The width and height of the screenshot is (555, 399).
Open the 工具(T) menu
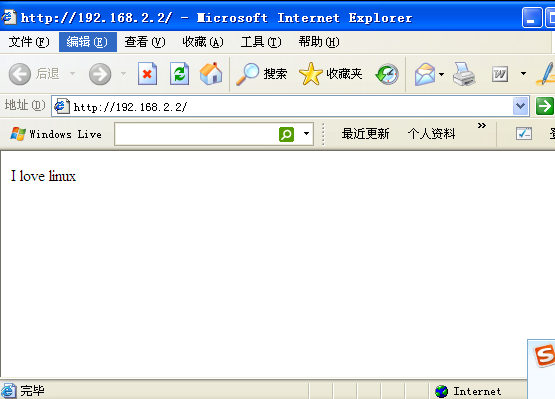click(x=261, y=42)
